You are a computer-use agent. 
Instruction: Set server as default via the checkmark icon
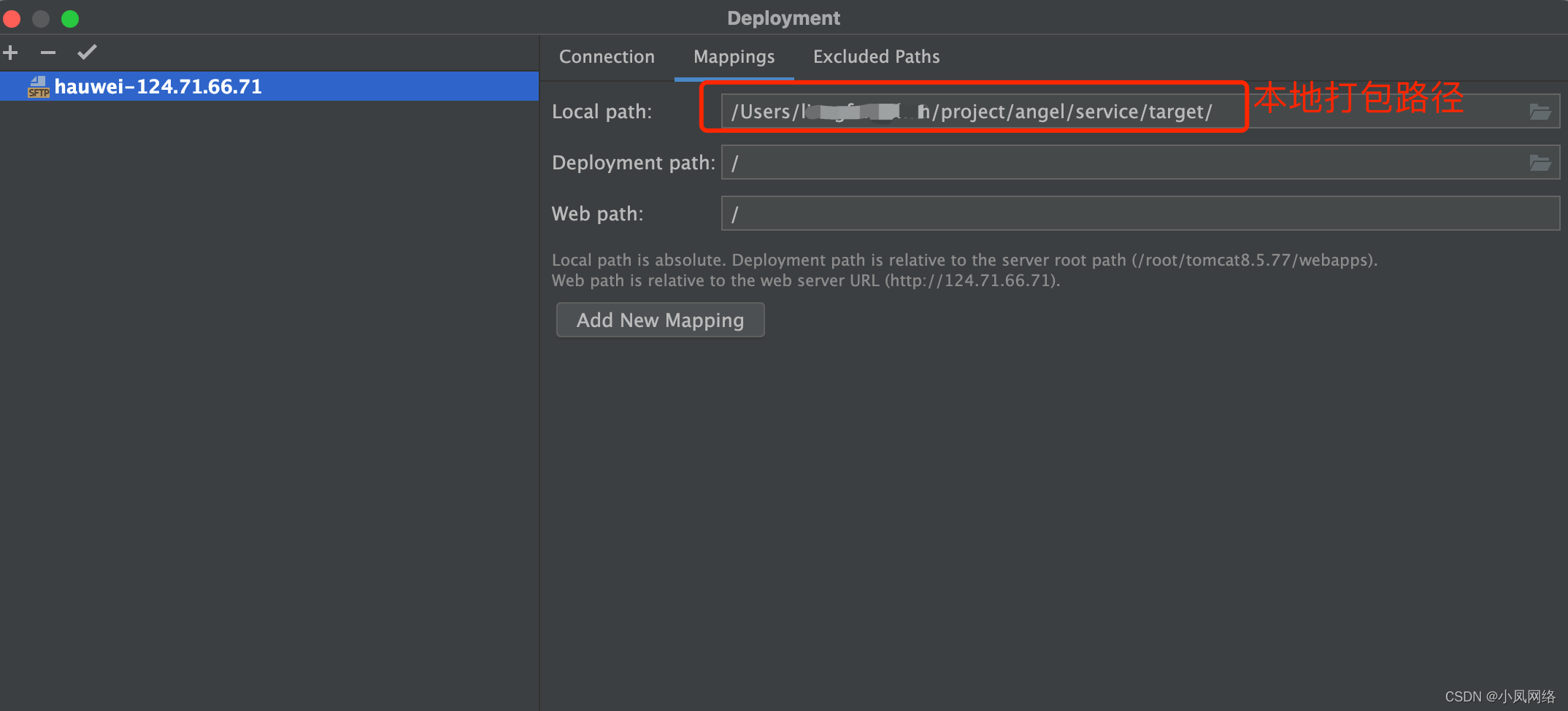87,52
